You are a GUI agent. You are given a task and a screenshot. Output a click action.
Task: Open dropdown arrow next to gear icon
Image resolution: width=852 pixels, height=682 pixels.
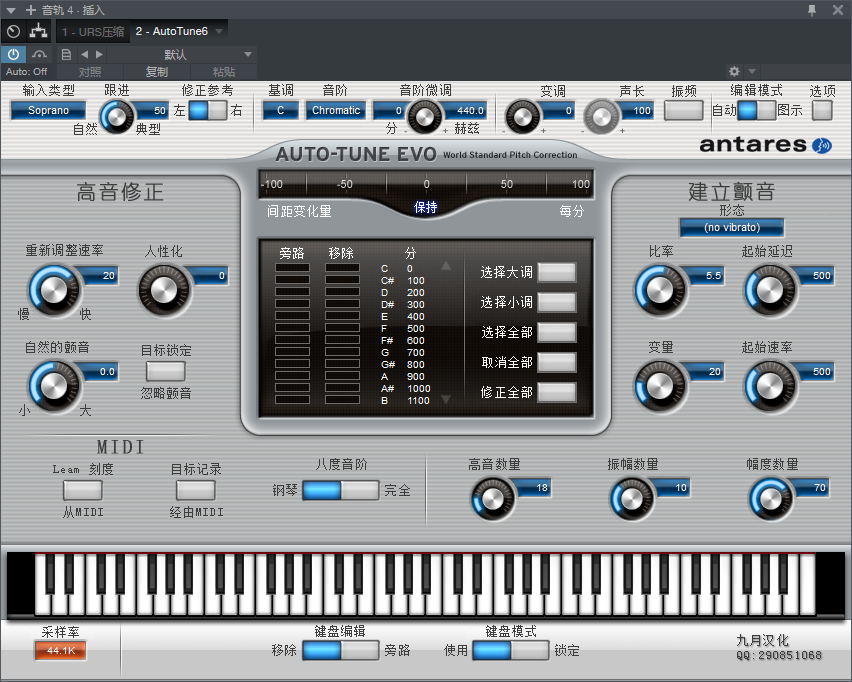click(x=752, y=71)
